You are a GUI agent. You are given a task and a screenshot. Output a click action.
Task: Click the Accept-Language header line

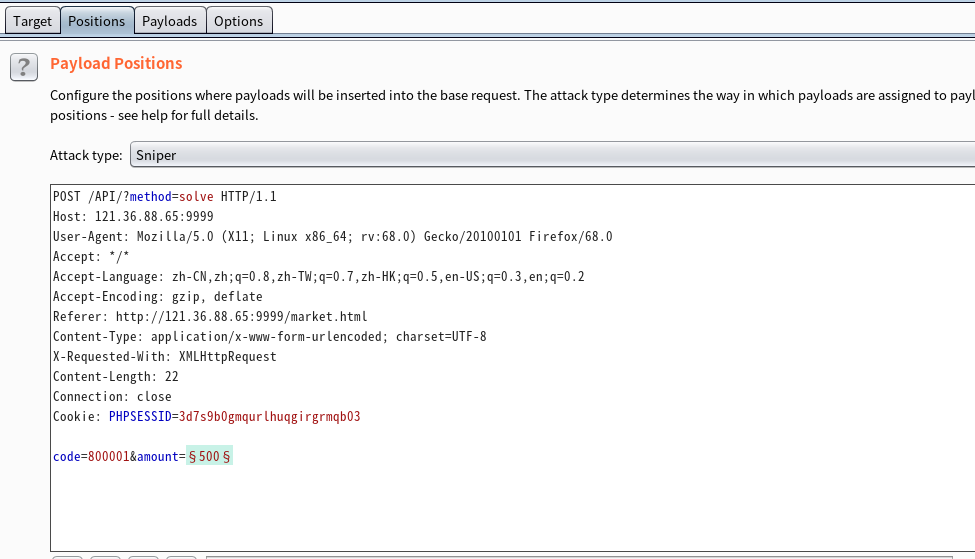coord(318,277)
